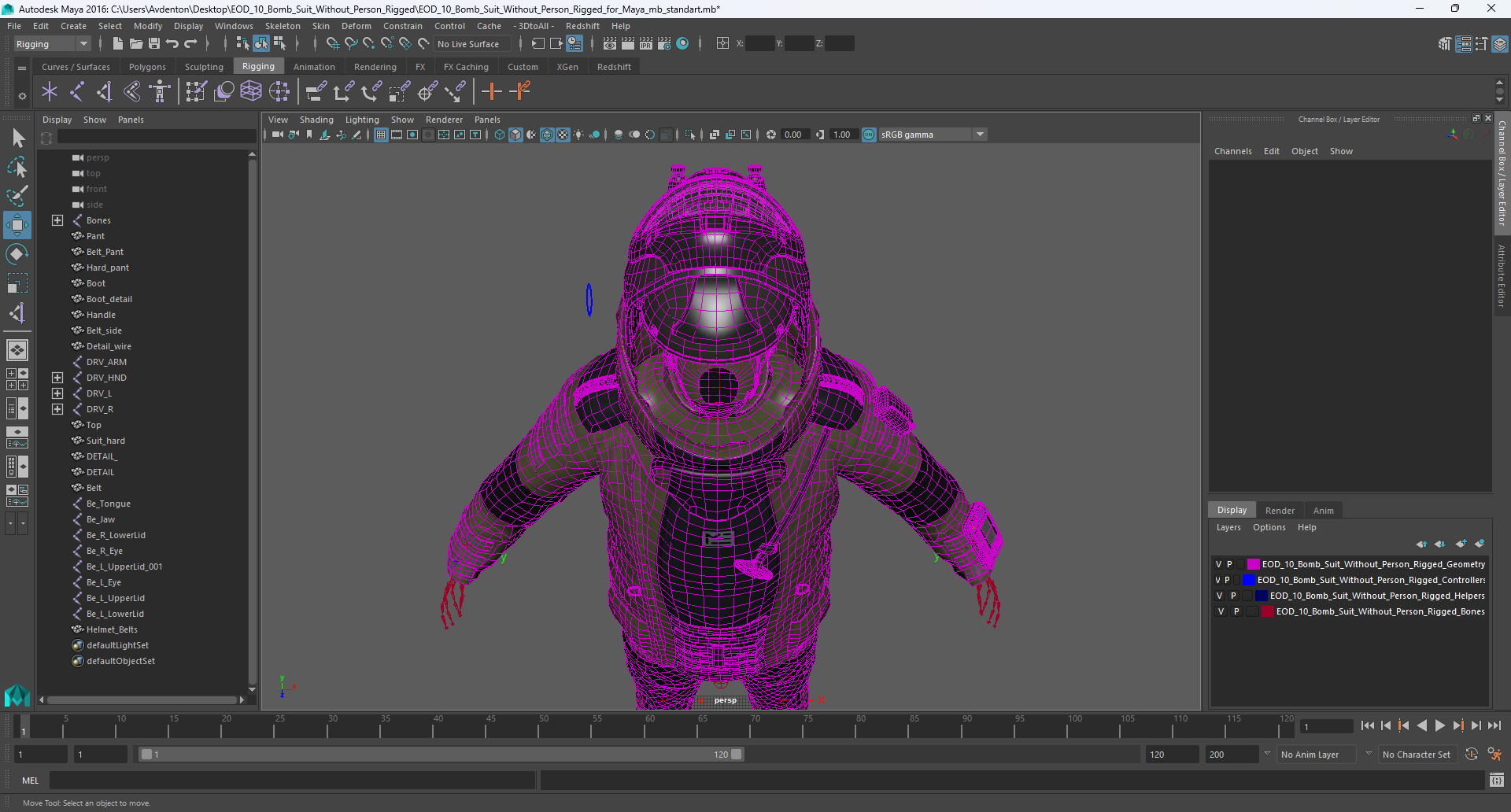
Task: Click the Set Key orange shelf icon
Action: [x=492, y=92]
